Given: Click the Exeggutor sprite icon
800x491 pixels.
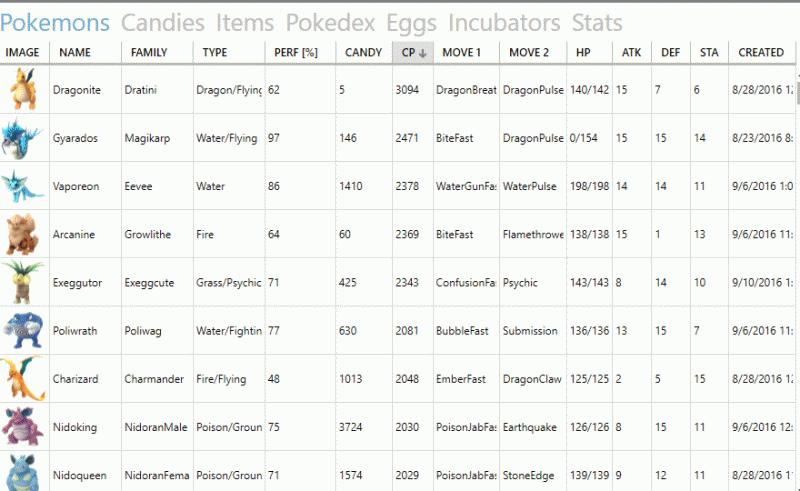Looking at the screenshot, I should [x=22, y=282].
